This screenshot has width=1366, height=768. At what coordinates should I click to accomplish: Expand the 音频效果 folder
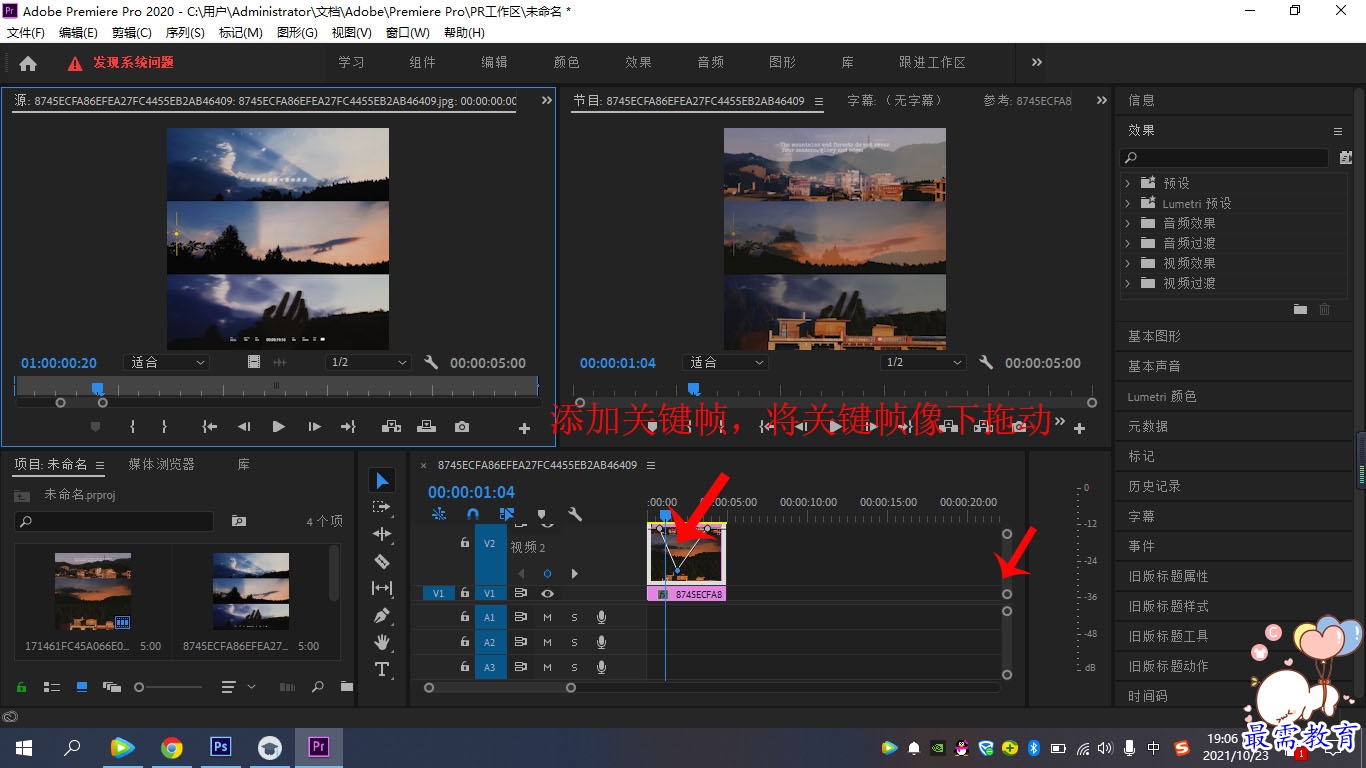(1127, 223)
